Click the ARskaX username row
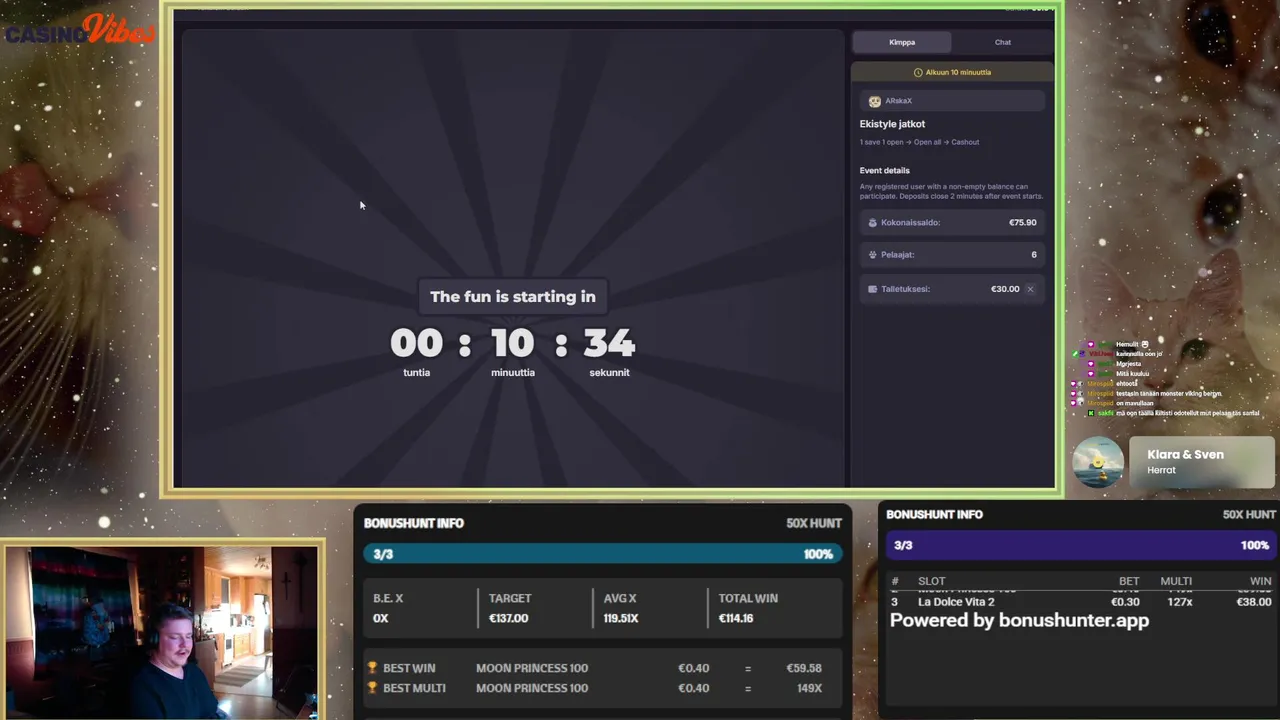 pos(952,101)
